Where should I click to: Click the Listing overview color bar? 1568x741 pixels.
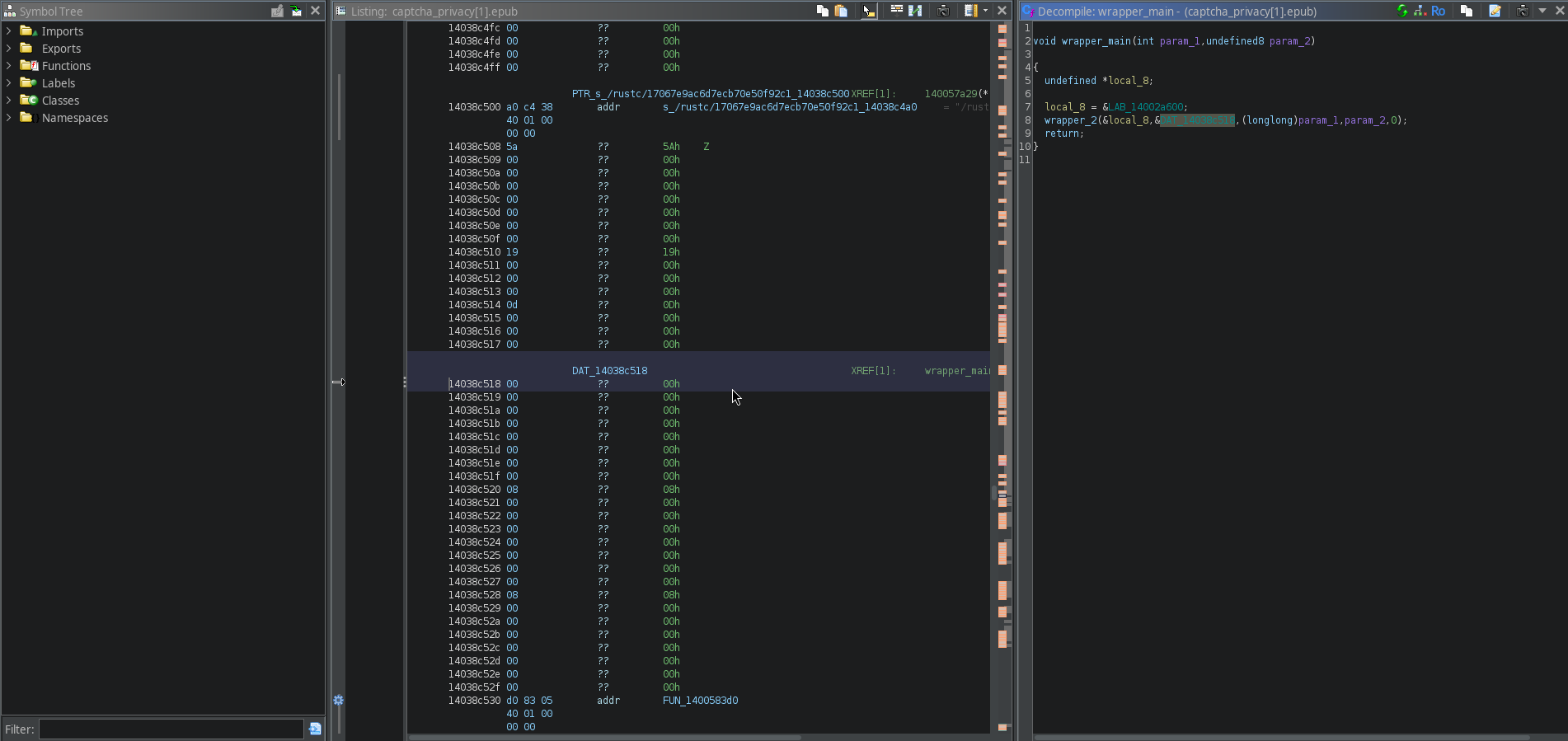point(1002,371)
